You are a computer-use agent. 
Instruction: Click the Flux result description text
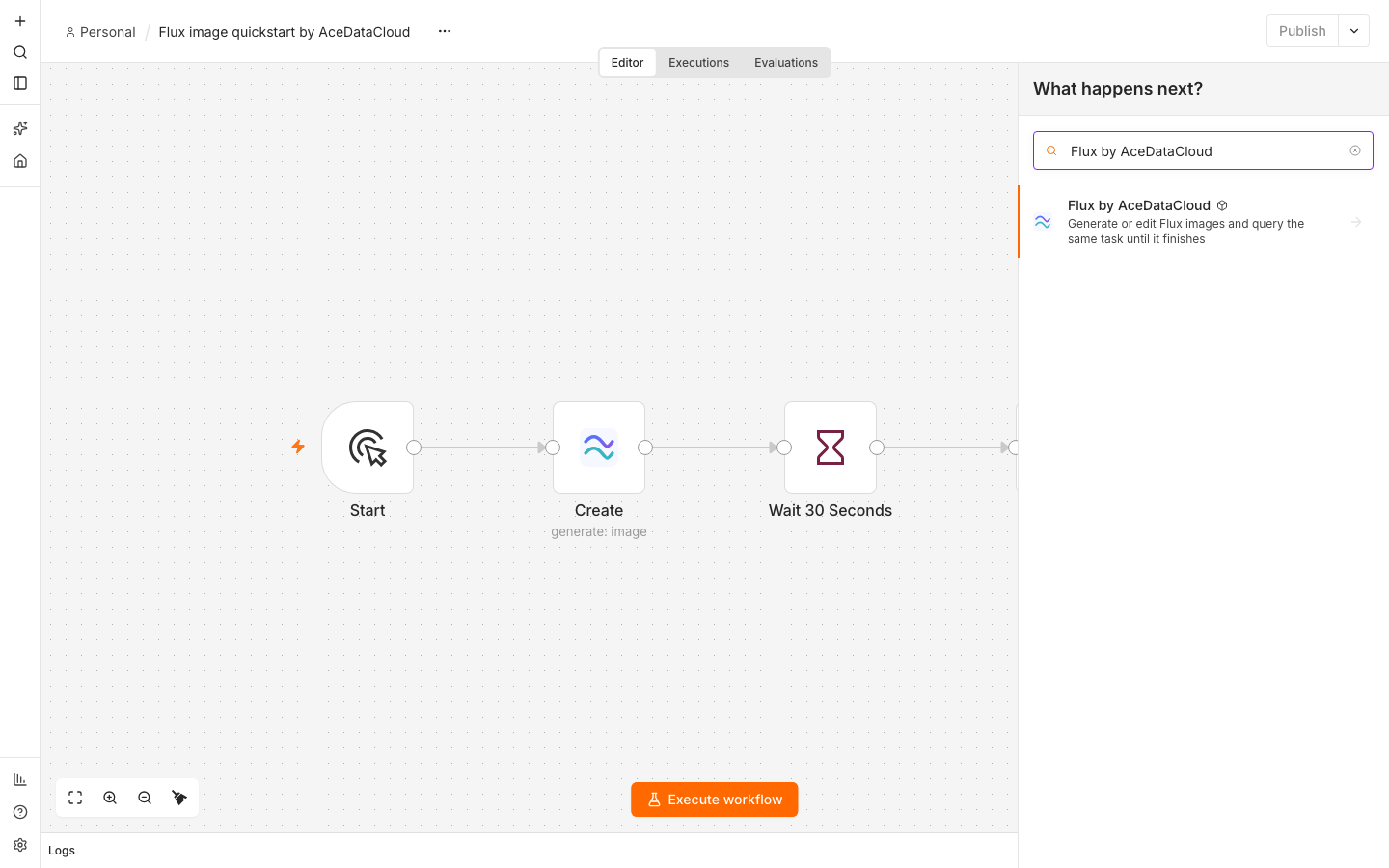[1186, 231]
